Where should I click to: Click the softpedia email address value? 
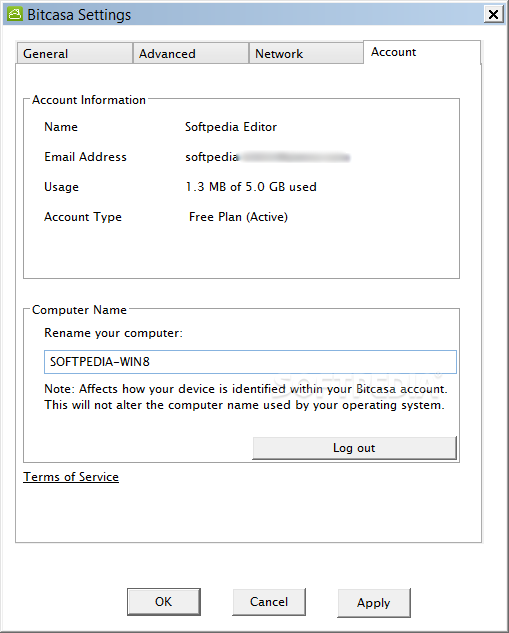point(267,157)
